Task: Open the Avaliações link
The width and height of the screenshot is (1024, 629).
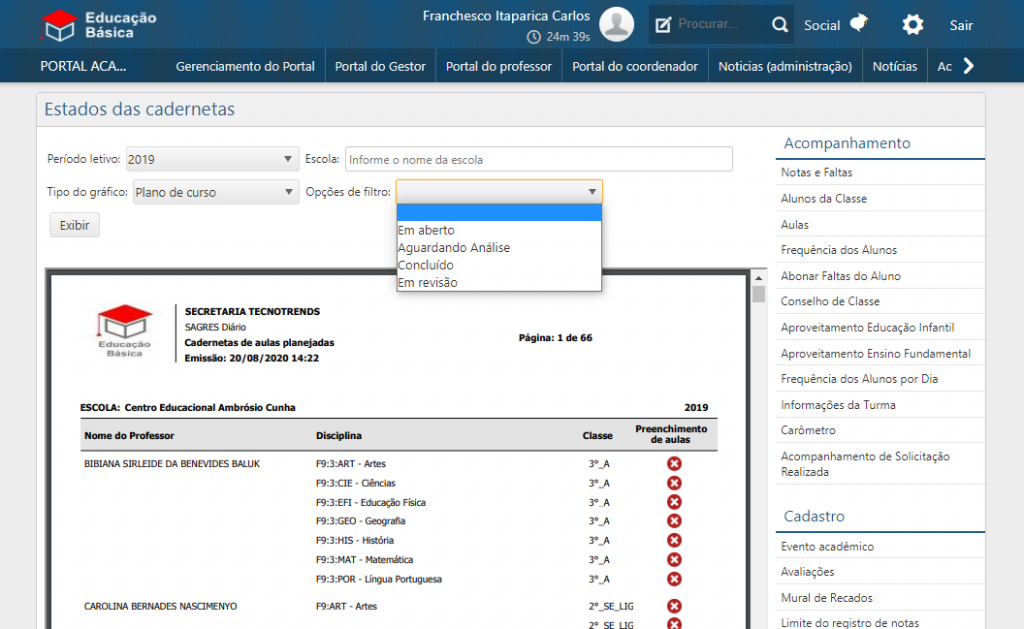Action: 807,572
